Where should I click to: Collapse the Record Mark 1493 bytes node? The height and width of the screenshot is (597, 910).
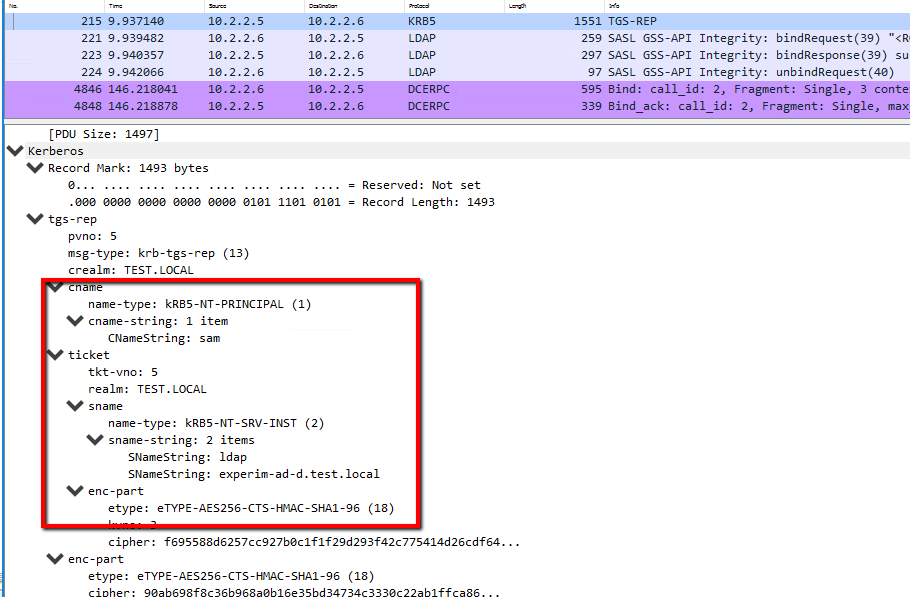point(35,168)
